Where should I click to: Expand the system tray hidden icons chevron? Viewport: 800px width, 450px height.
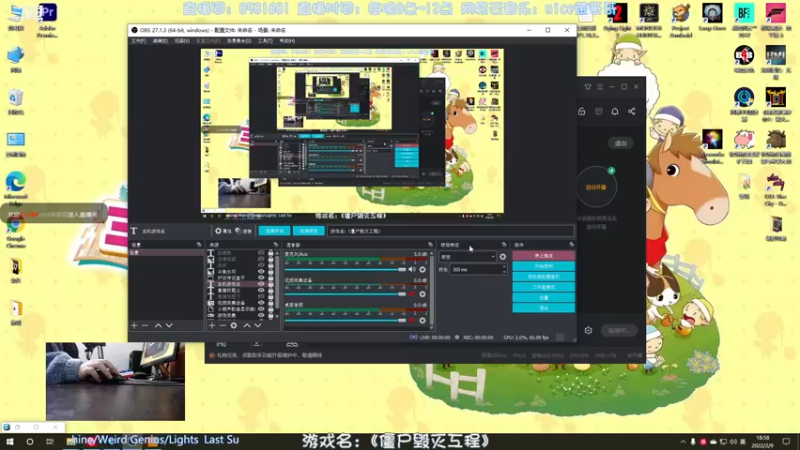point(683,442)
